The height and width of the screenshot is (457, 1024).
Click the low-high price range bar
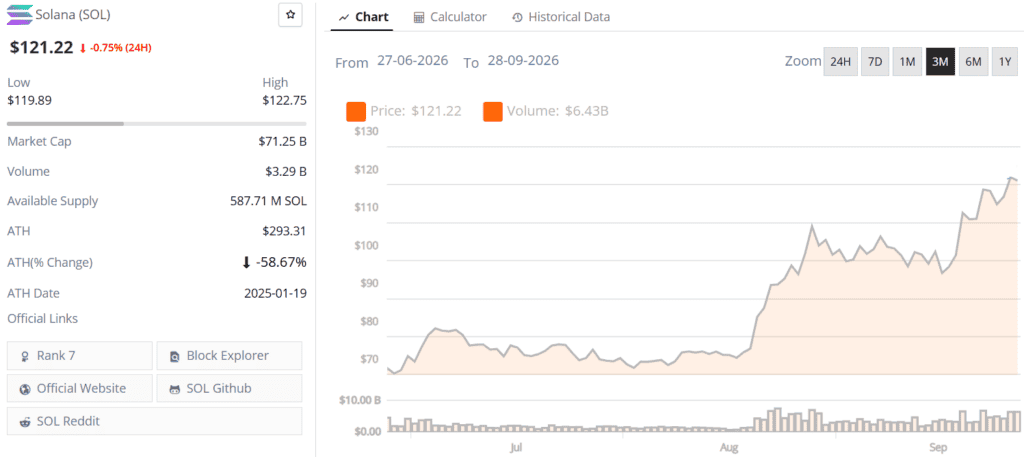[x=157, y=123]
